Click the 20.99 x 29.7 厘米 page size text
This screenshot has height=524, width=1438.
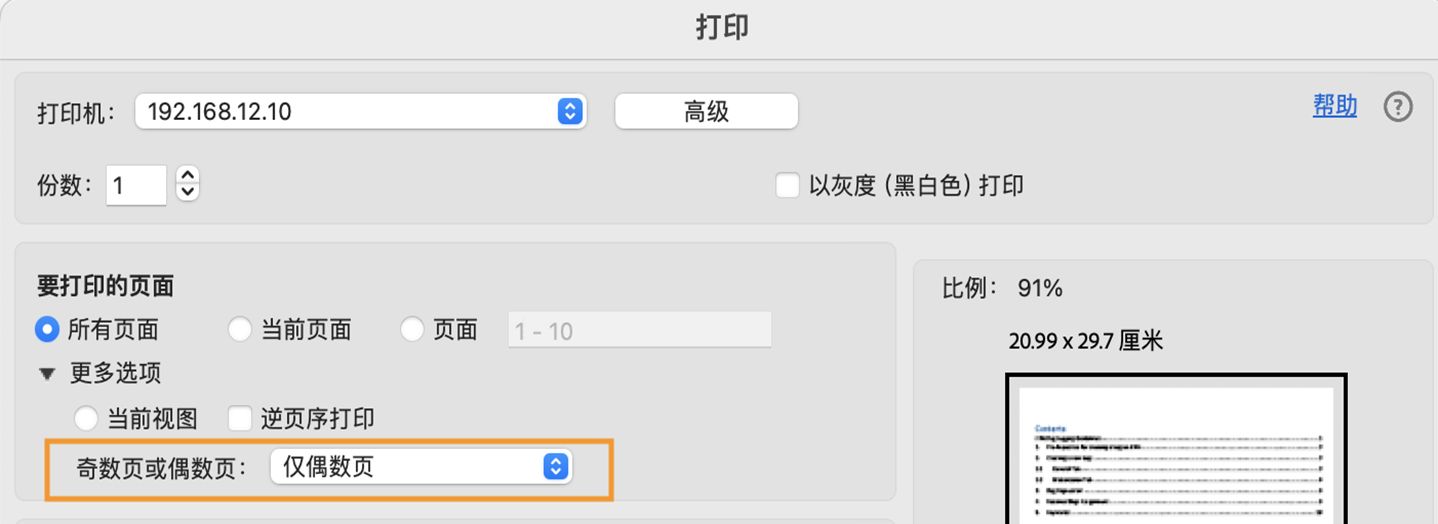(x=1086, y=341)
